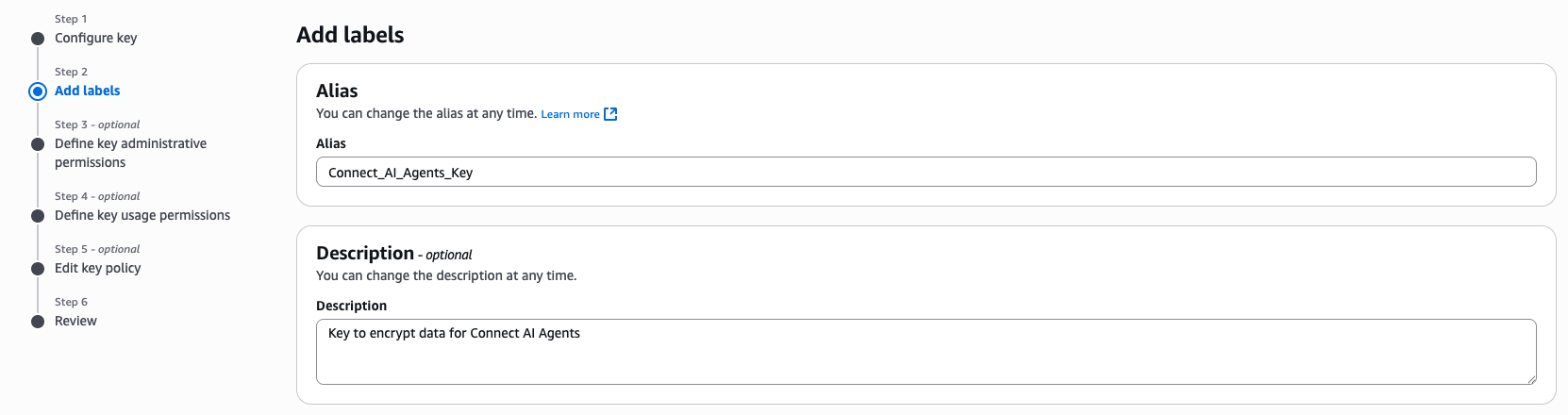Click the active Step 2 circle indicator
Screen dimensions: 1568x415
click(x=38, y=91)
